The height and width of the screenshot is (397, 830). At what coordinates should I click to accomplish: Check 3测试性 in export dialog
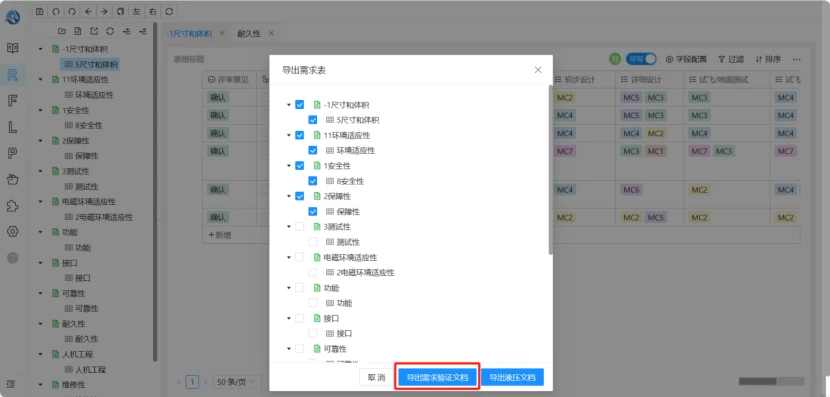tap(300, 227)
